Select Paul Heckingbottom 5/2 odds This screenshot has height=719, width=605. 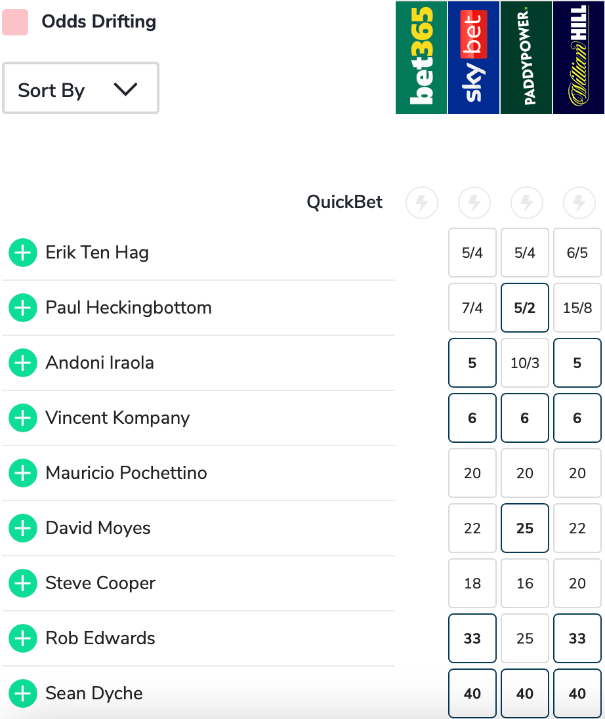point(525,308)
